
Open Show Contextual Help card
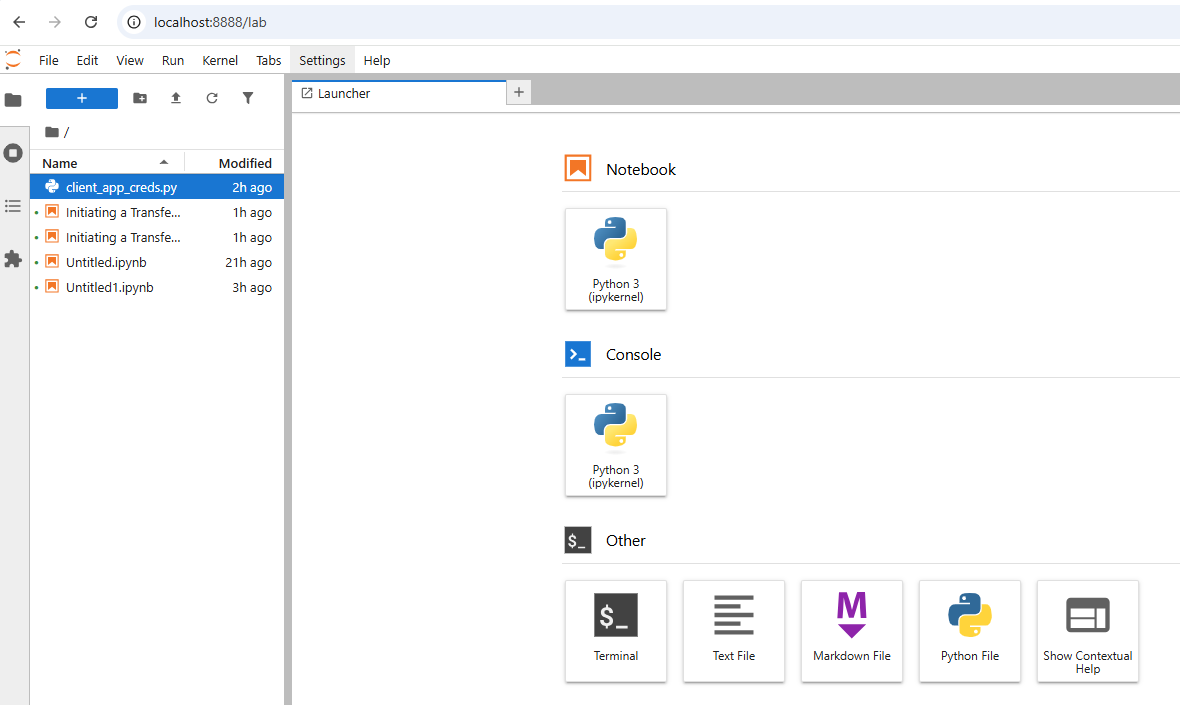point(1087,631)
